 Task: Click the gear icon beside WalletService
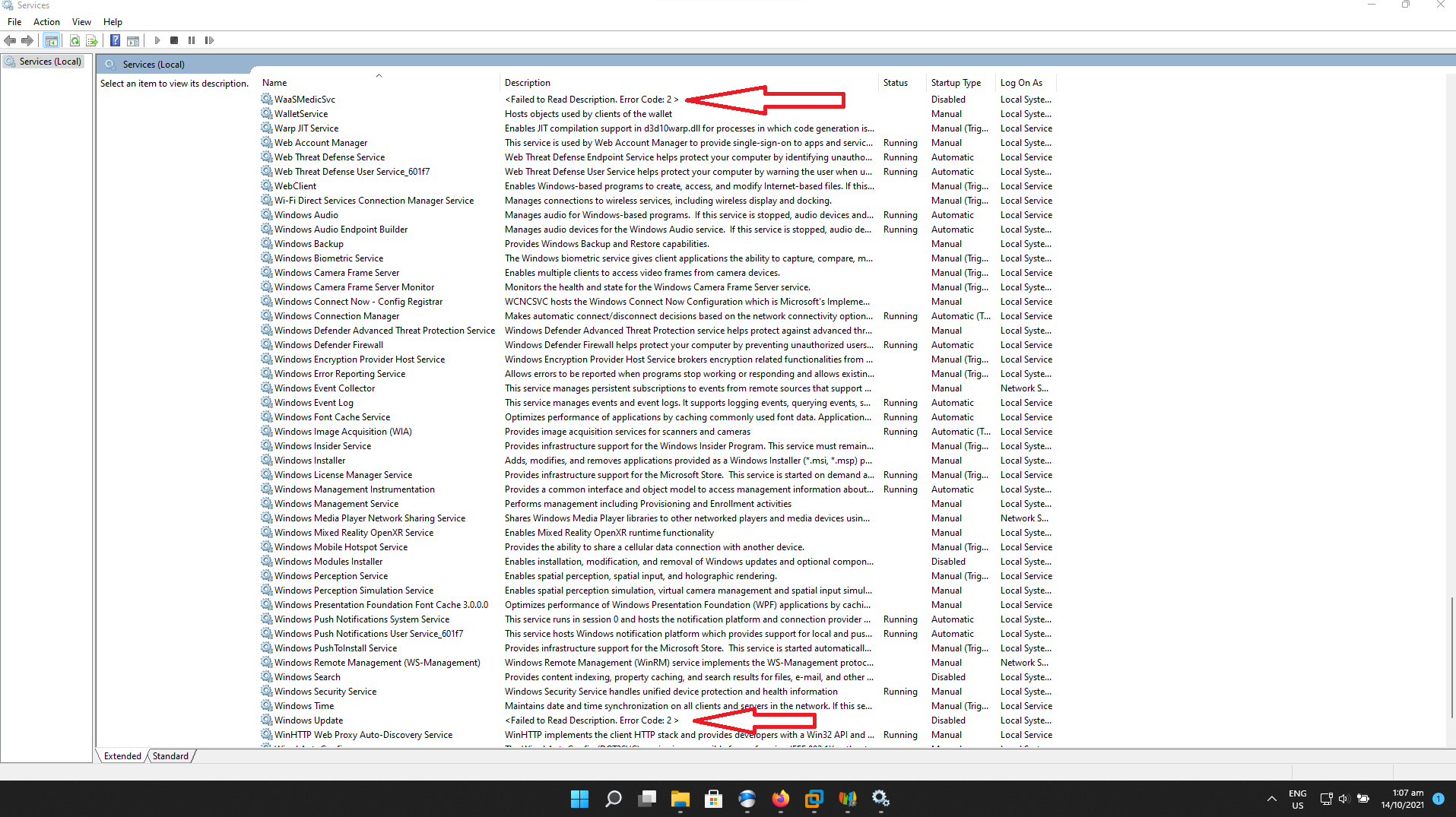pyautogui.click(x=267, y=113)
